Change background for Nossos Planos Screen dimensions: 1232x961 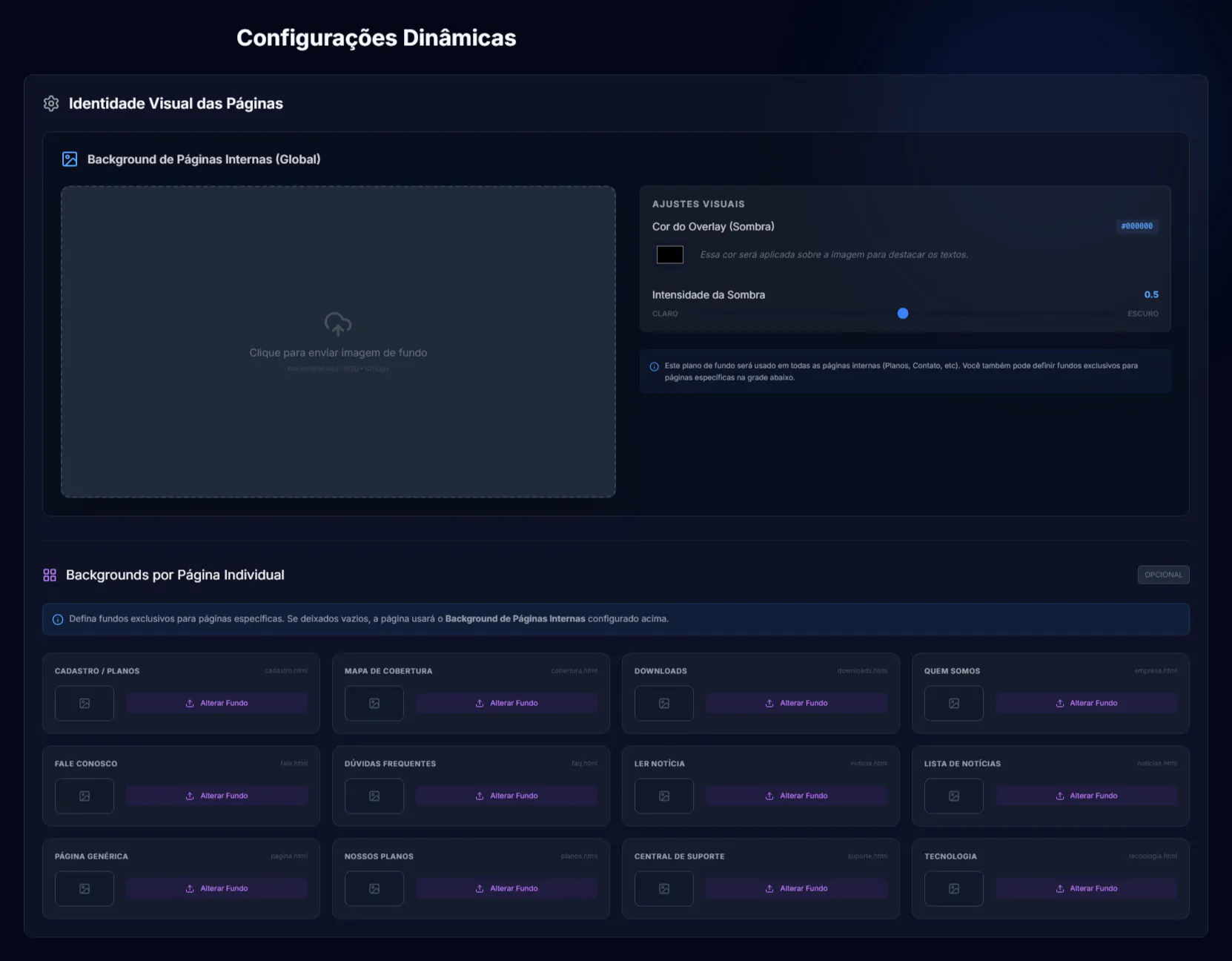tap(506, 889)
